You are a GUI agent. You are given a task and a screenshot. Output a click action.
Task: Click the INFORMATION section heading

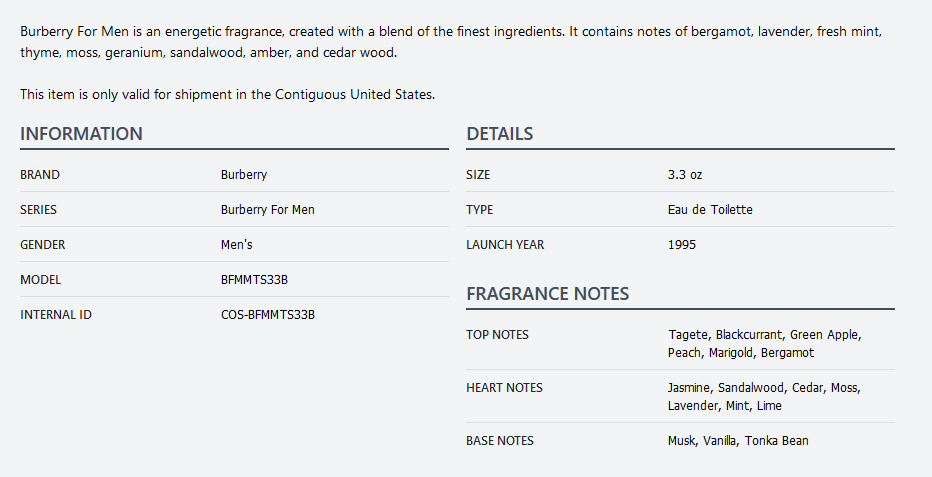81,134
